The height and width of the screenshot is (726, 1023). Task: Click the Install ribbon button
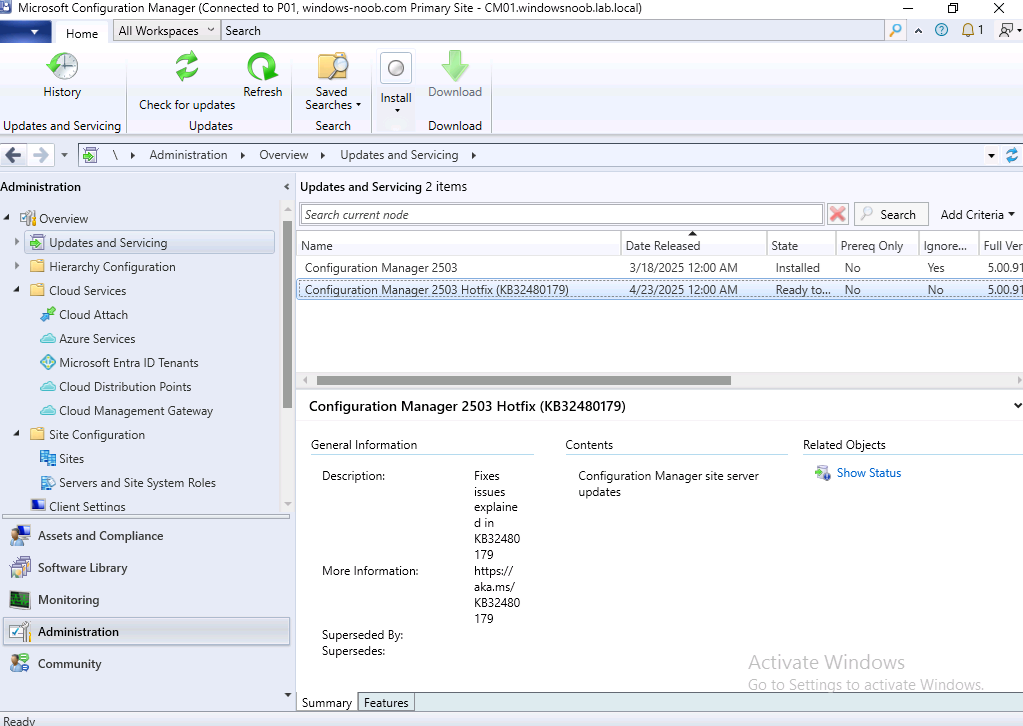[x=396, y=82]
